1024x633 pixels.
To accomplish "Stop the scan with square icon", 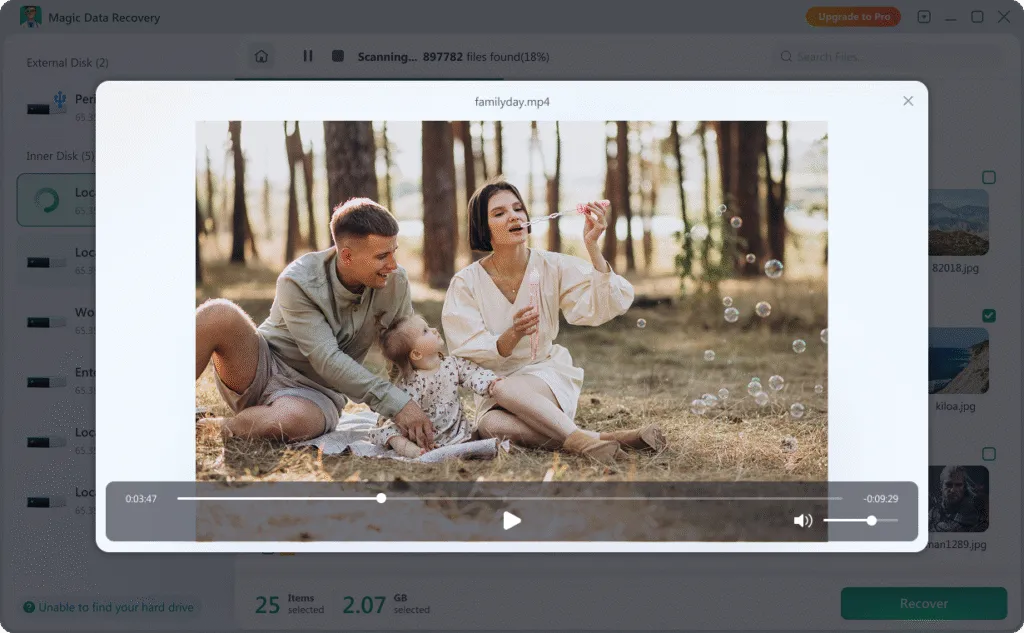I will point(338,56).
